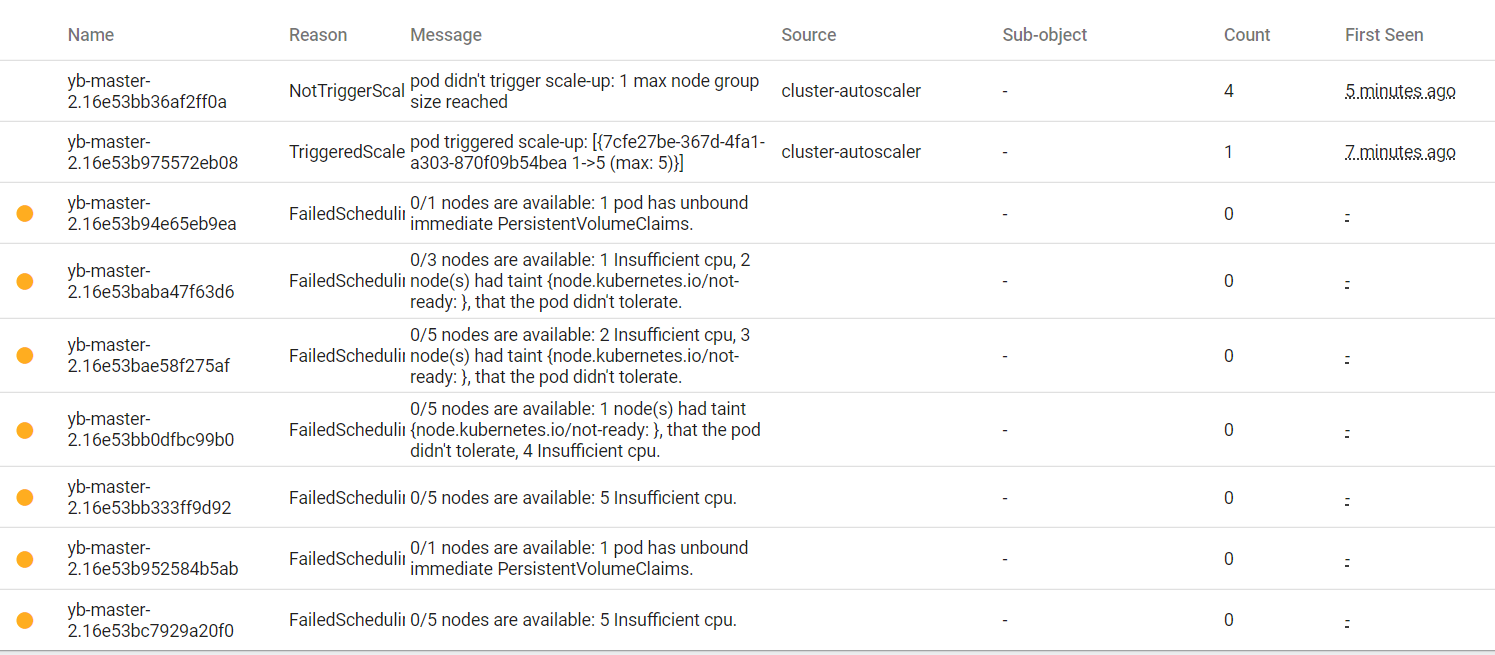Click warning status dot for yb-master-2.16e53bb333ff9d92
The image size is (1495, 655).
pos(25,497)
